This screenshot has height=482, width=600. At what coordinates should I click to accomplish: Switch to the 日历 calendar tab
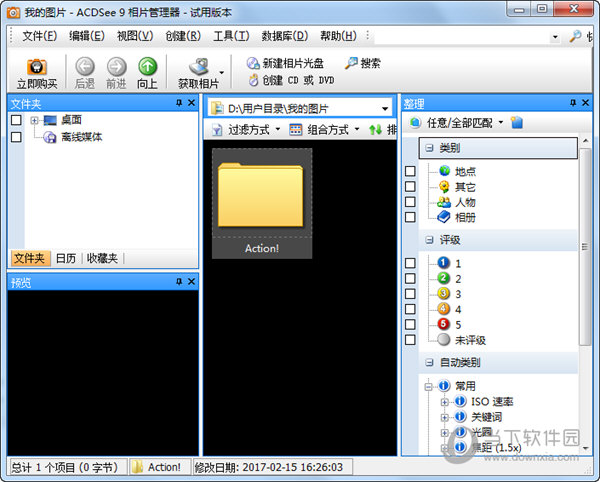66,258
